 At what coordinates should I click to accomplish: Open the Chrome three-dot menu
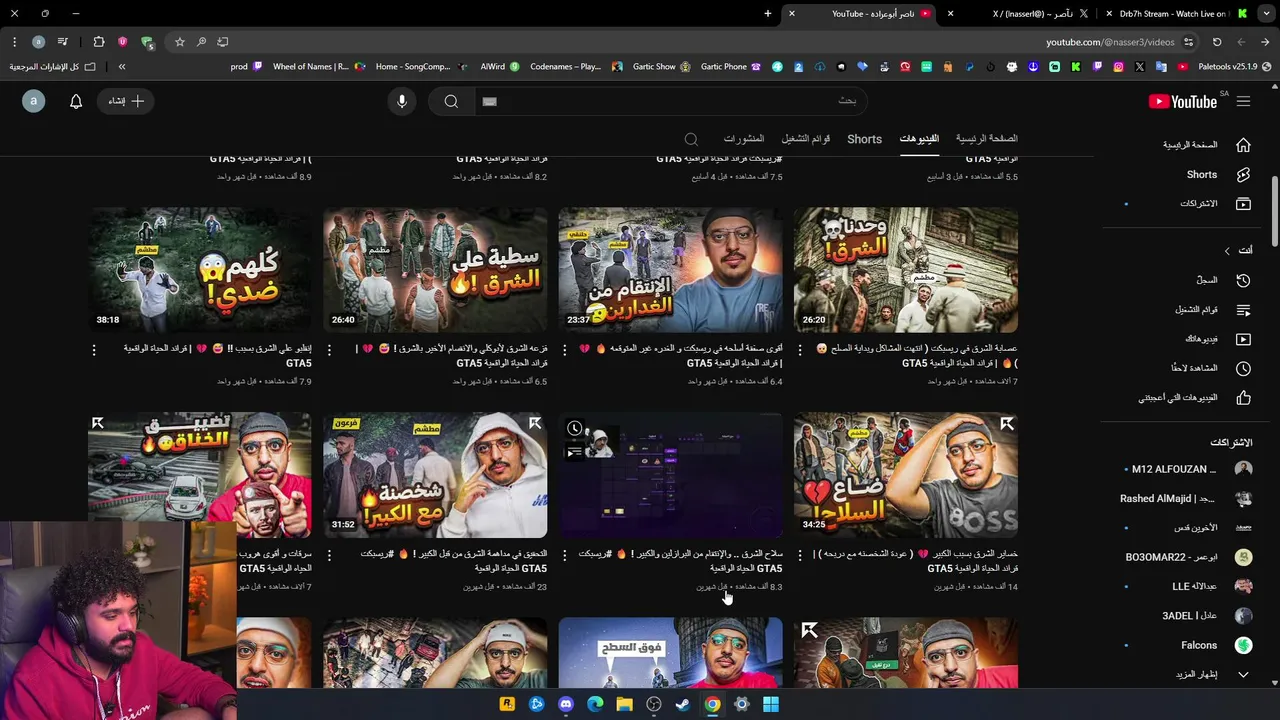pos(14,42)
